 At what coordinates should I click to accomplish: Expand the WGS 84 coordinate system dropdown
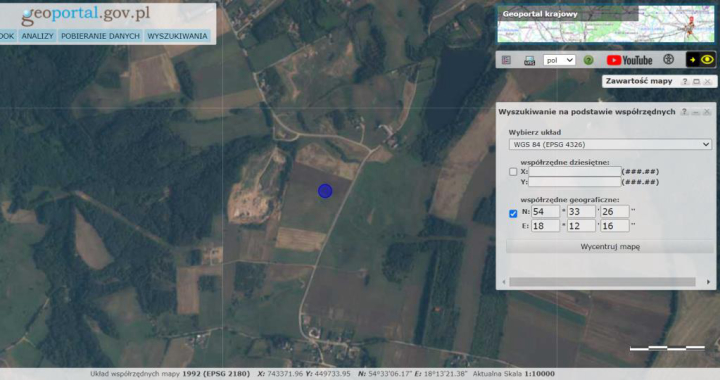click(610, 144)
